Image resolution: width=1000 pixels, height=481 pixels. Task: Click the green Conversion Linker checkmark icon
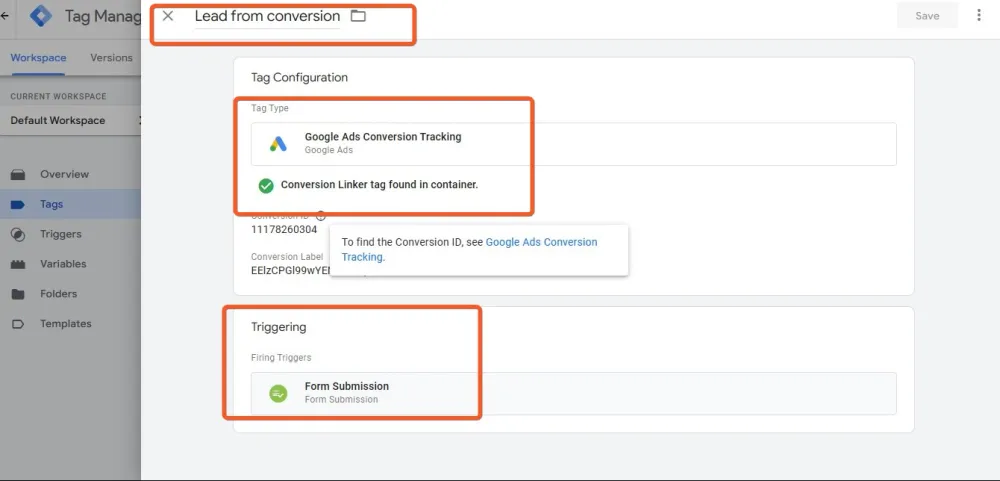click(266, 186)
